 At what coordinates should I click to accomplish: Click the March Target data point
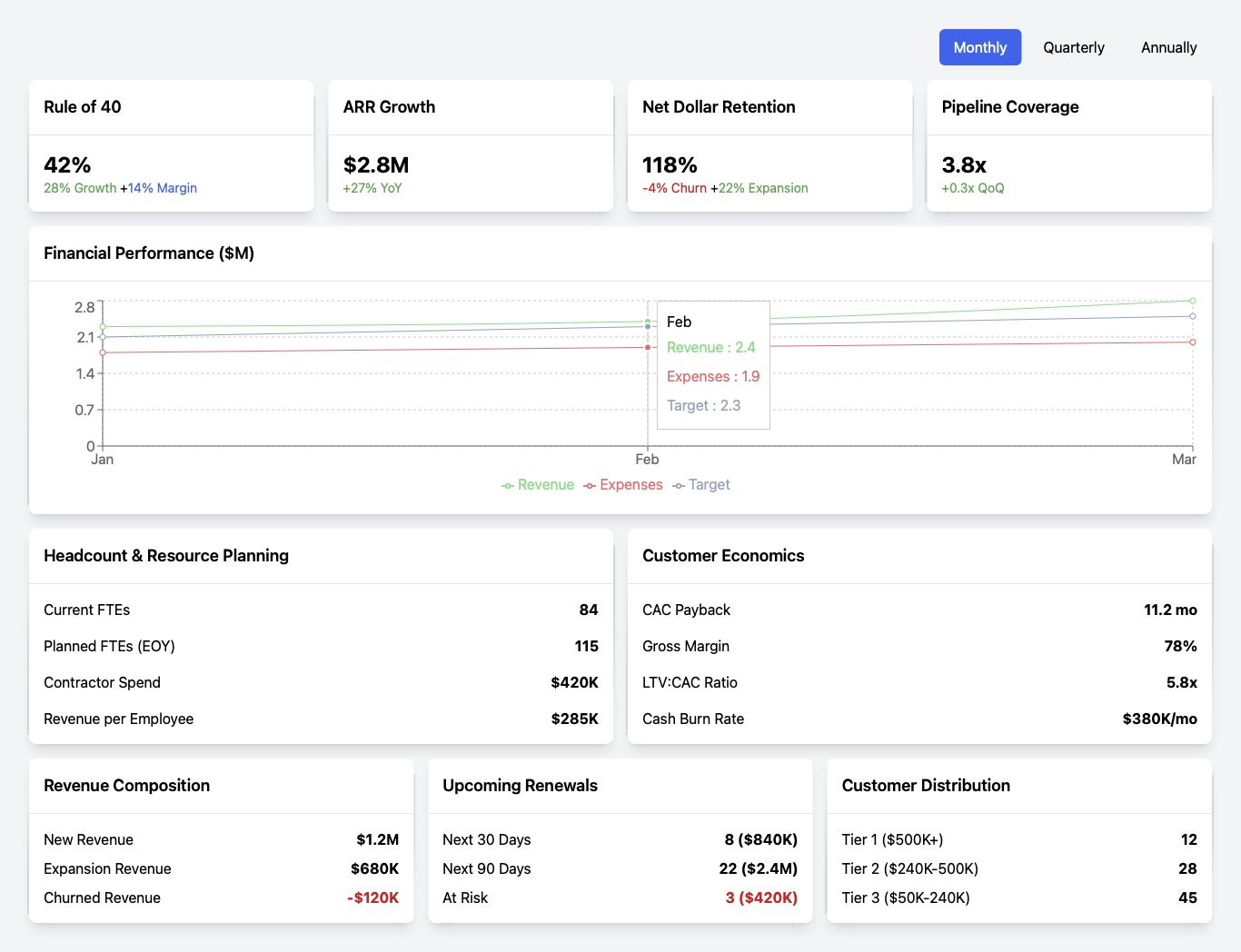[x=1193, y=316]
